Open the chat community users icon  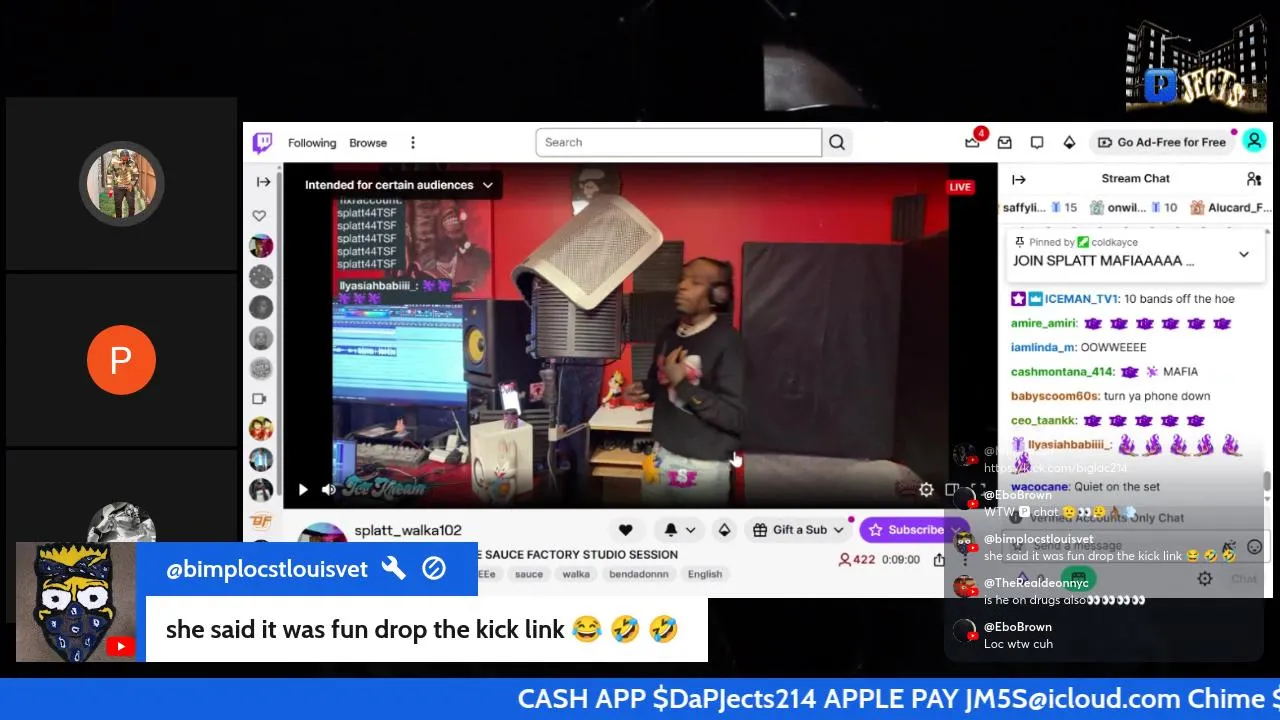pyautogui.click(x=1253, y=179)
